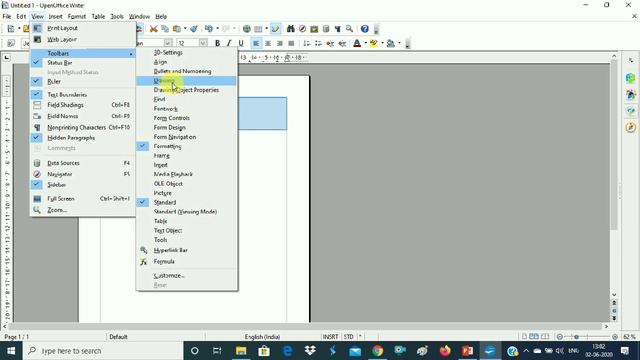Image resolution: width=640 pixels, height=360 pixels.
Task: Click Customize... in Toolbars submenu
Action: [x=187, y=276]
